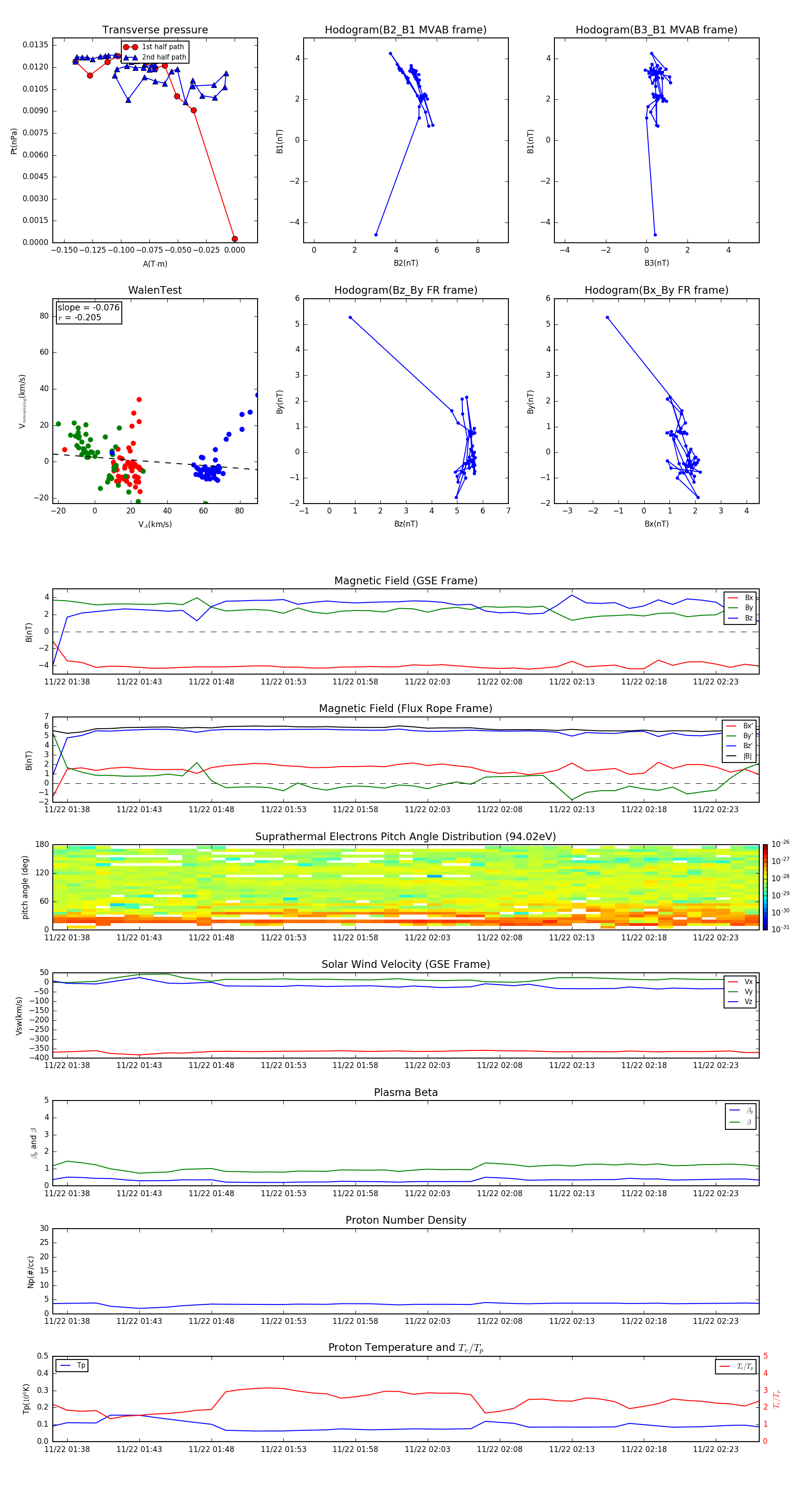This screenshot has width=812, height=1489.
Task: Click the Hodogram(B2_B1 MVAB frame) title
Action: click(x=406, y=30)
